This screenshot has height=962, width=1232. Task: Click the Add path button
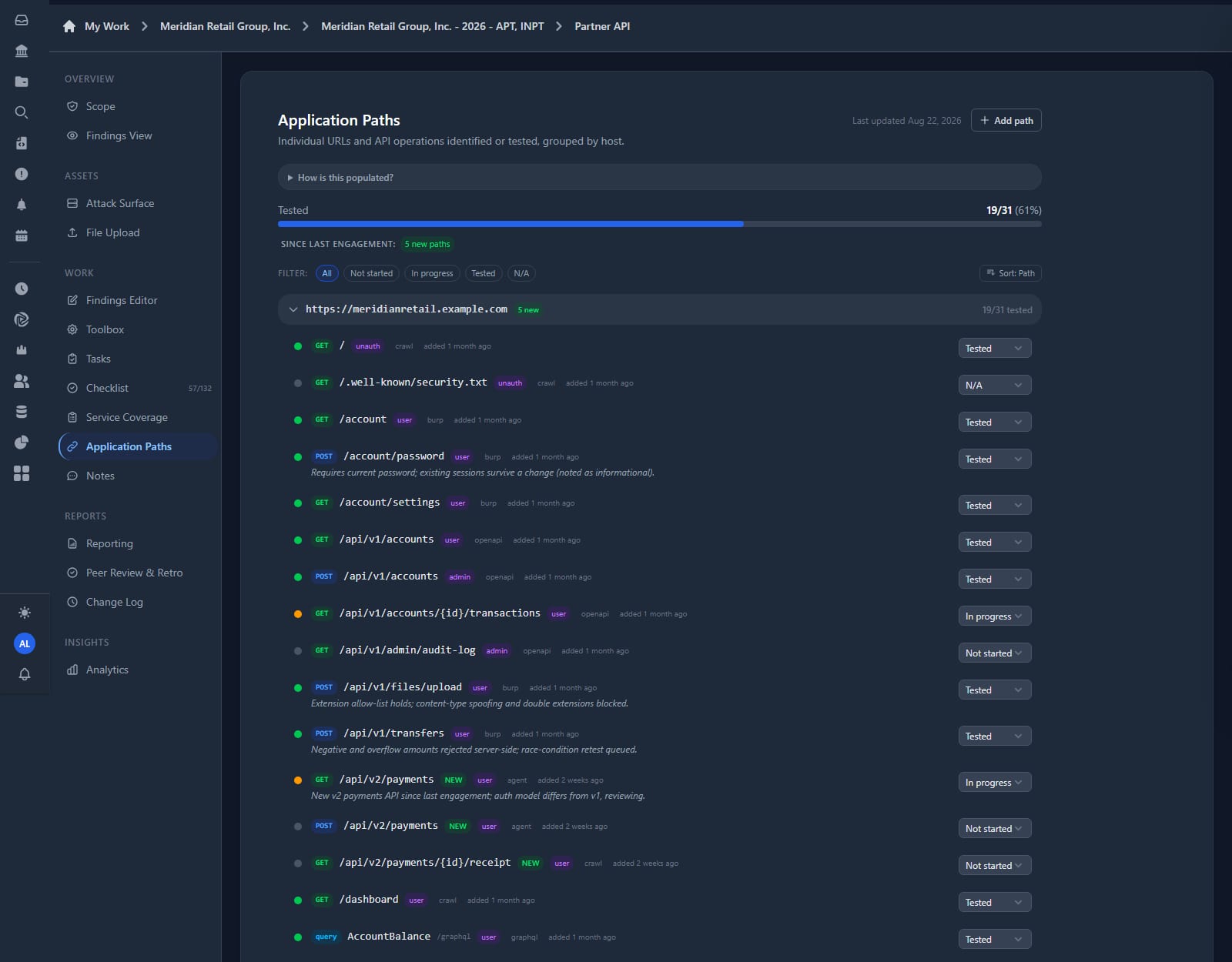click(x=1006, y=120)
